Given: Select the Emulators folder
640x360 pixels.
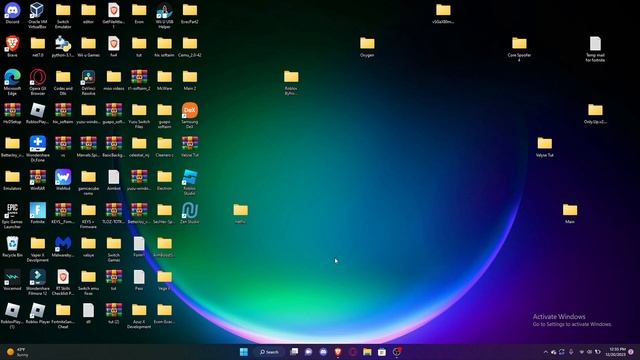Looking at the screenshot, I should (12, 180).
